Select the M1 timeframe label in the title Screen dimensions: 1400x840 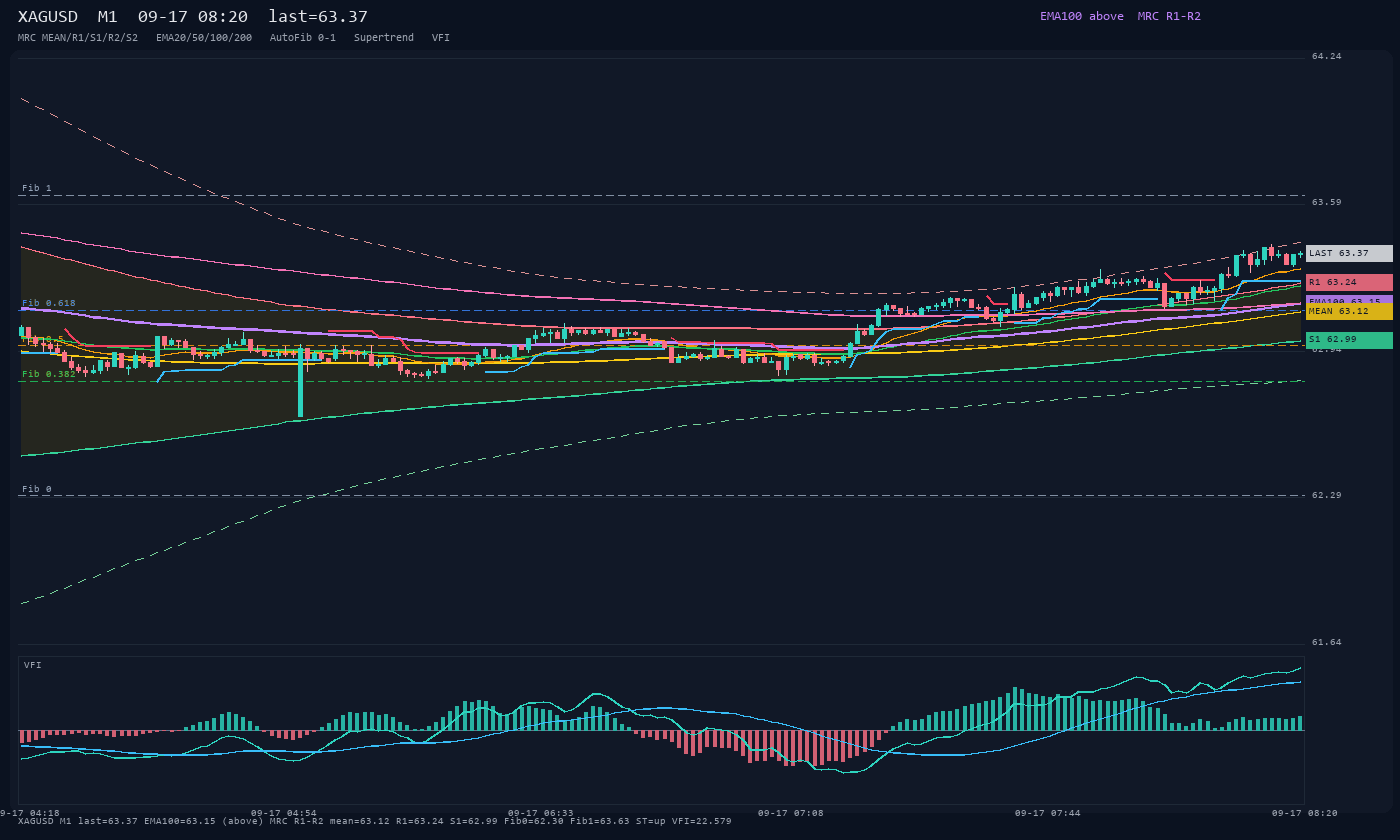[108, 17]
